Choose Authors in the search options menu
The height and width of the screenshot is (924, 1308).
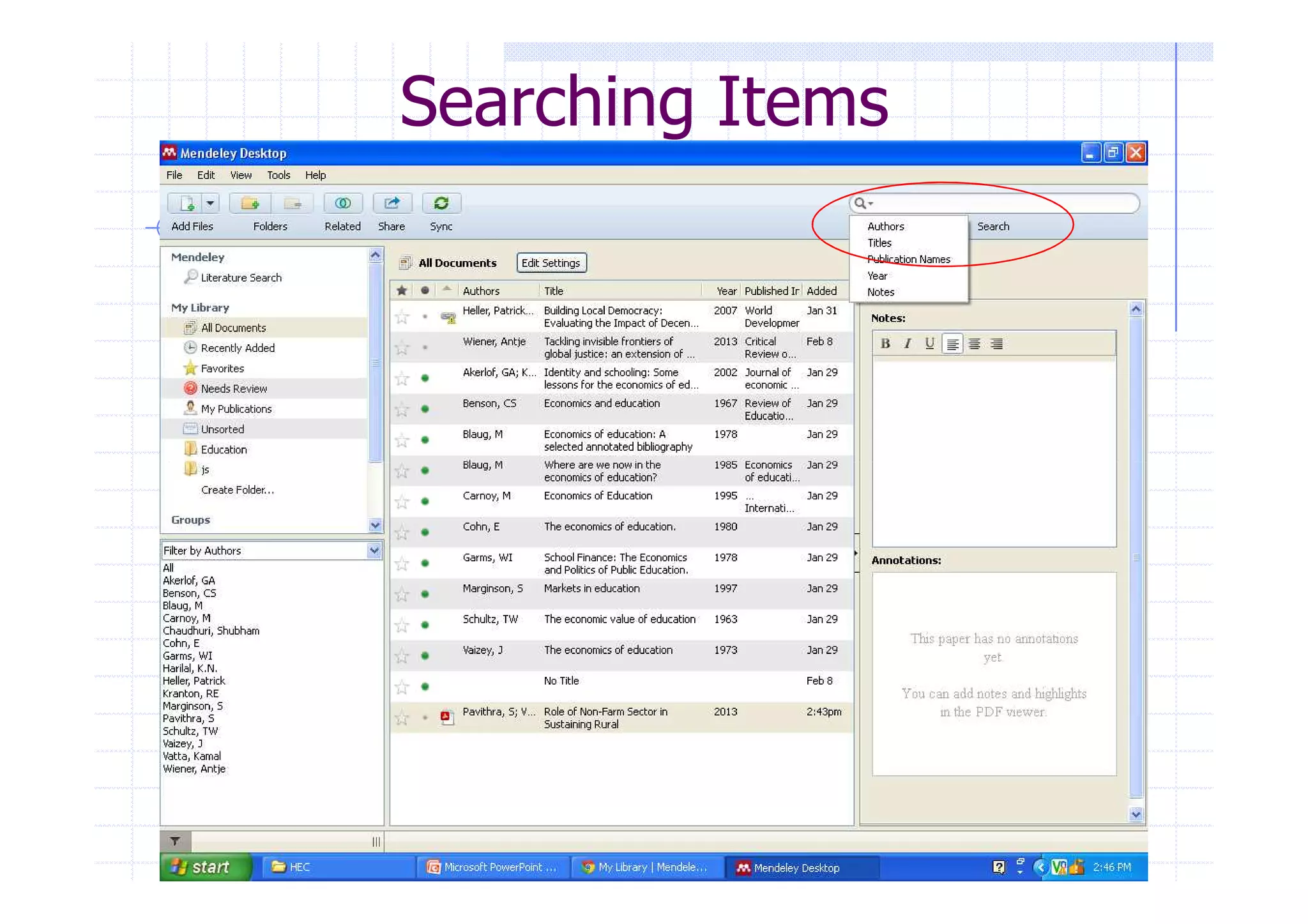point(885,226)
